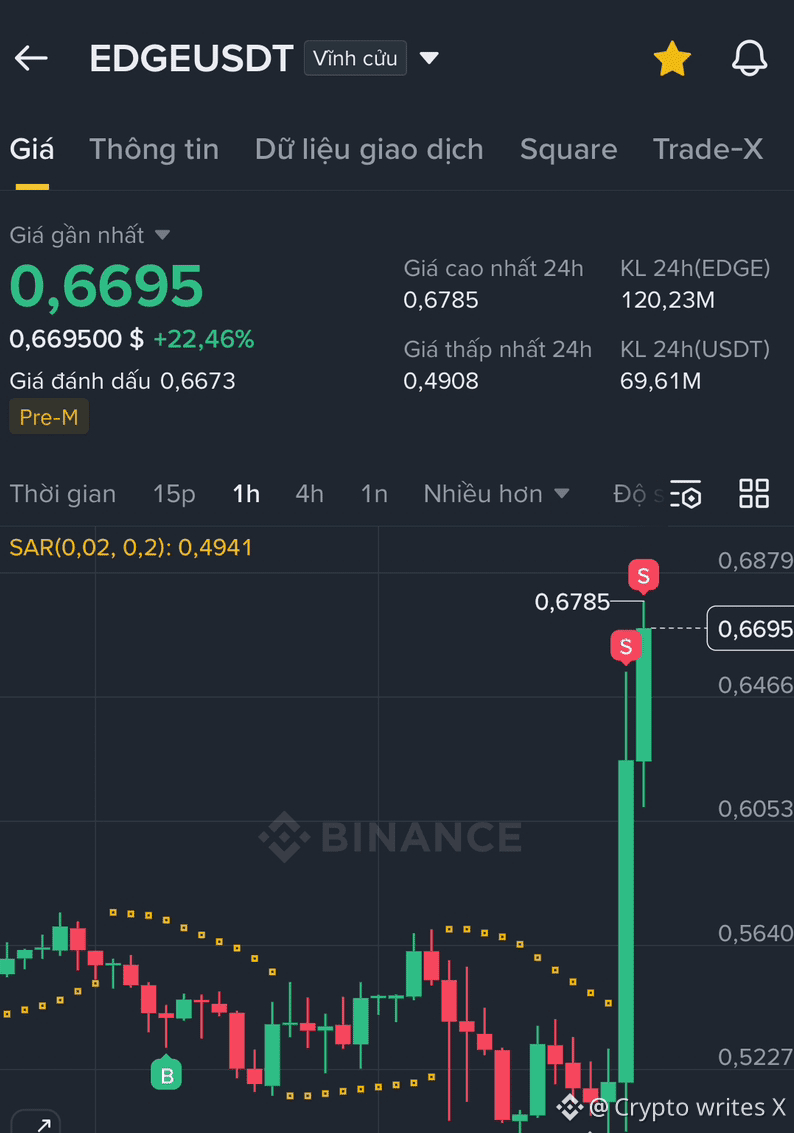The width and height of the screenshot is (794, 1133).
Task: Select the 1n timeframe
Action: 374,494
